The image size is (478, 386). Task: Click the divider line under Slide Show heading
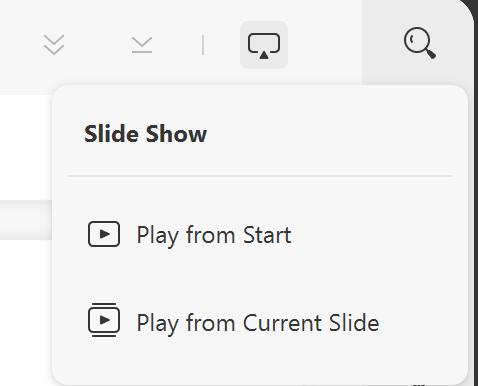coord(260,175)
